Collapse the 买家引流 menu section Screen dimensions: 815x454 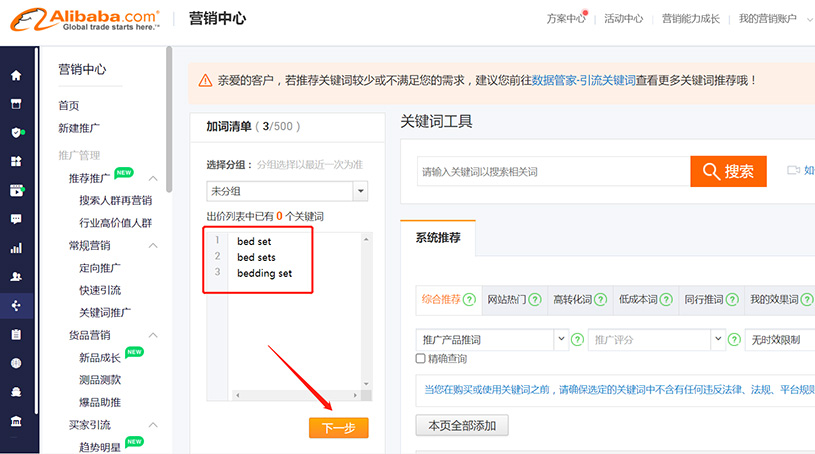pos(153,425)
